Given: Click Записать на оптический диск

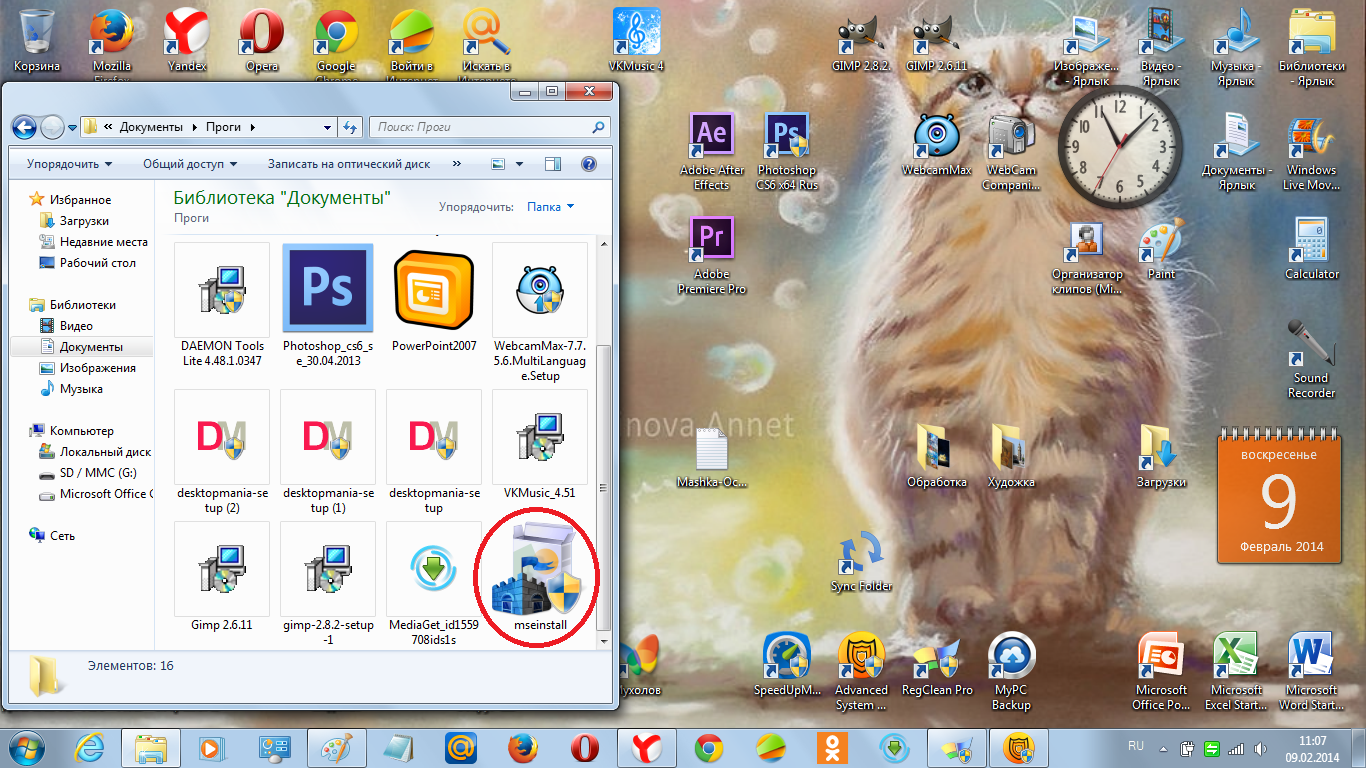Looking at the screenshot, I should coord(349,164).
